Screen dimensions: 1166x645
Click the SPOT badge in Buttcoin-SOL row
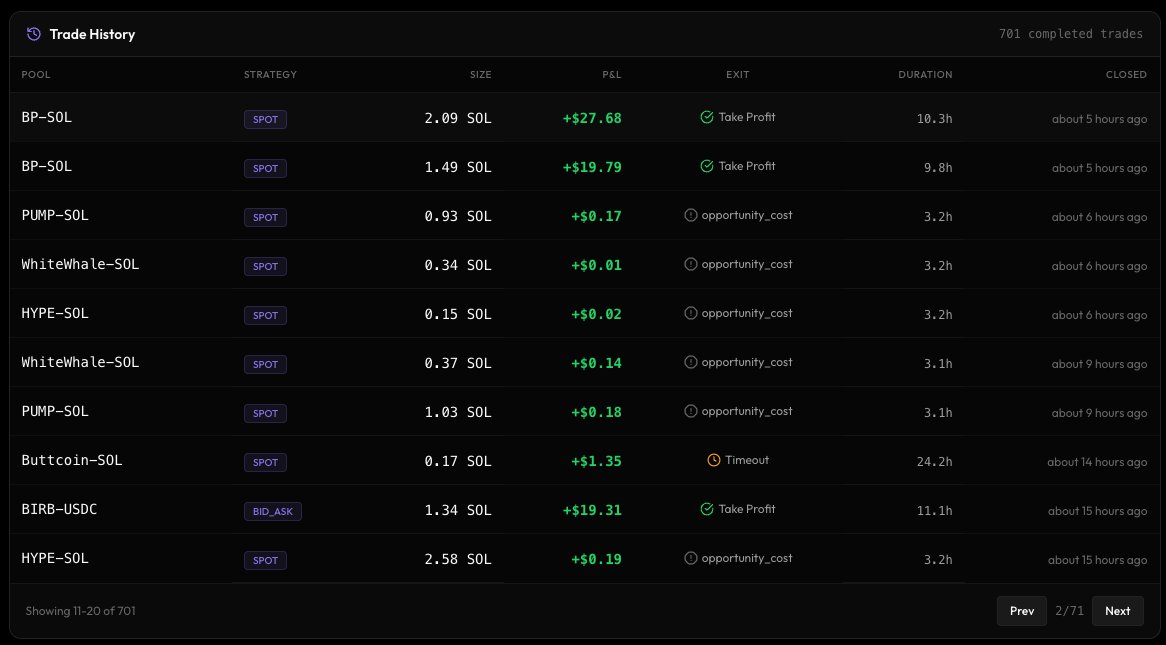[x=265, y=463]
